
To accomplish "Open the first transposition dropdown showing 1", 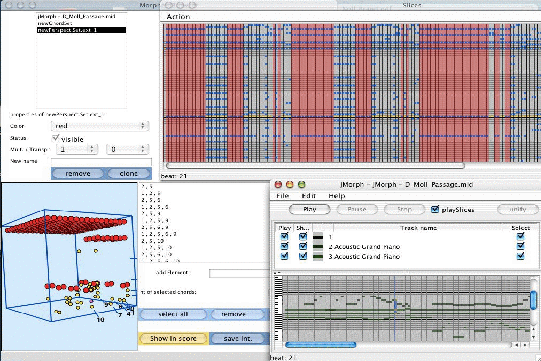I will point(77,149).
